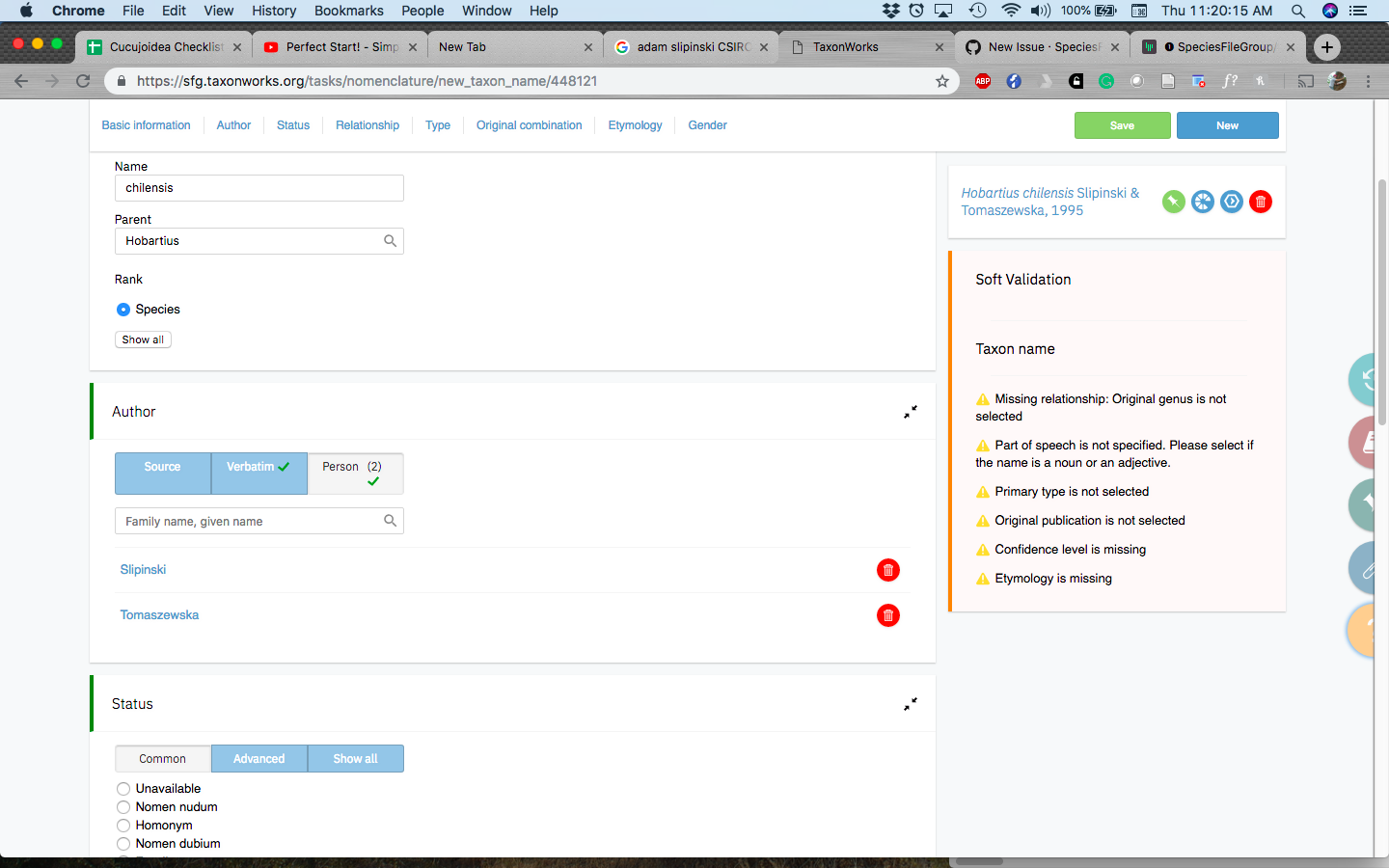Switch to Source author tab

coord(162,474)
